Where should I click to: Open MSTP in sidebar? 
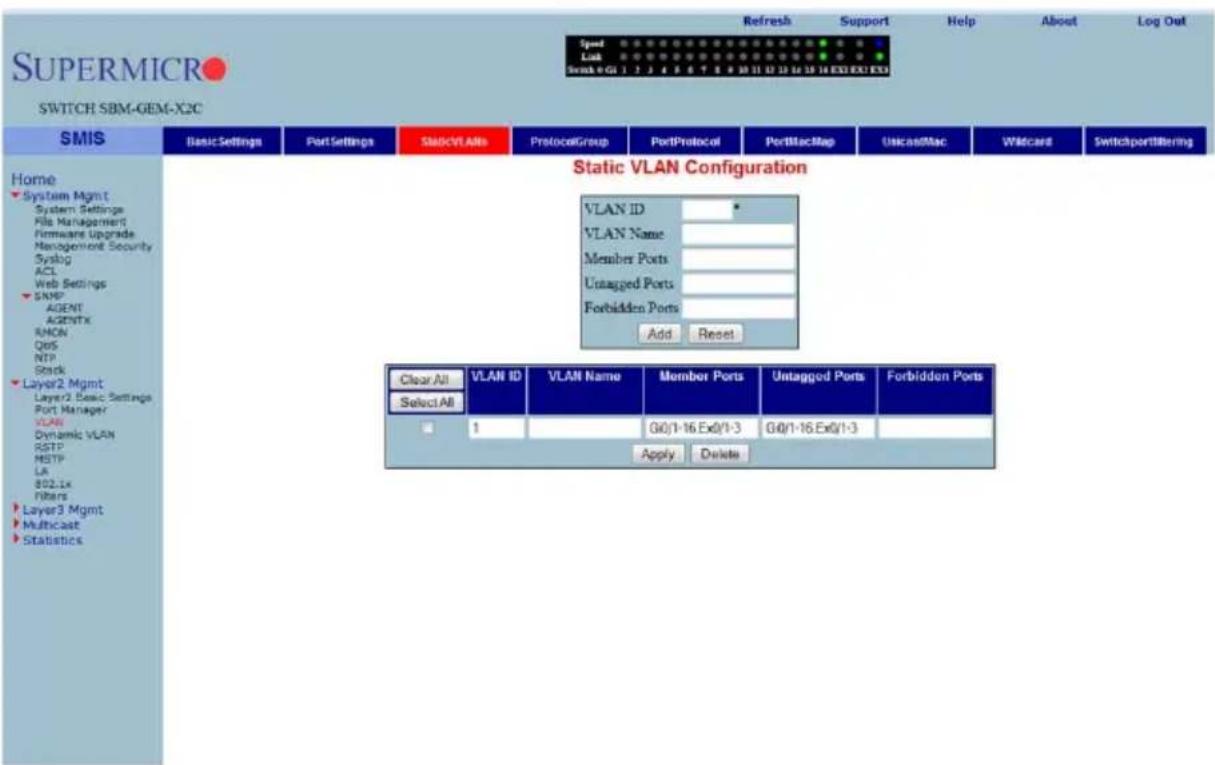click(47, 460)
